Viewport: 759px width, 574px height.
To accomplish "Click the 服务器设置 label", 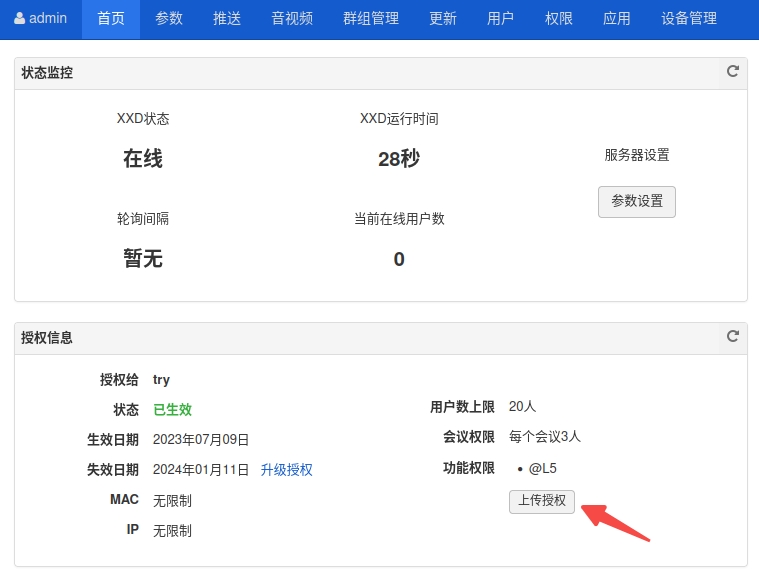I will click(x=637, y=155).
